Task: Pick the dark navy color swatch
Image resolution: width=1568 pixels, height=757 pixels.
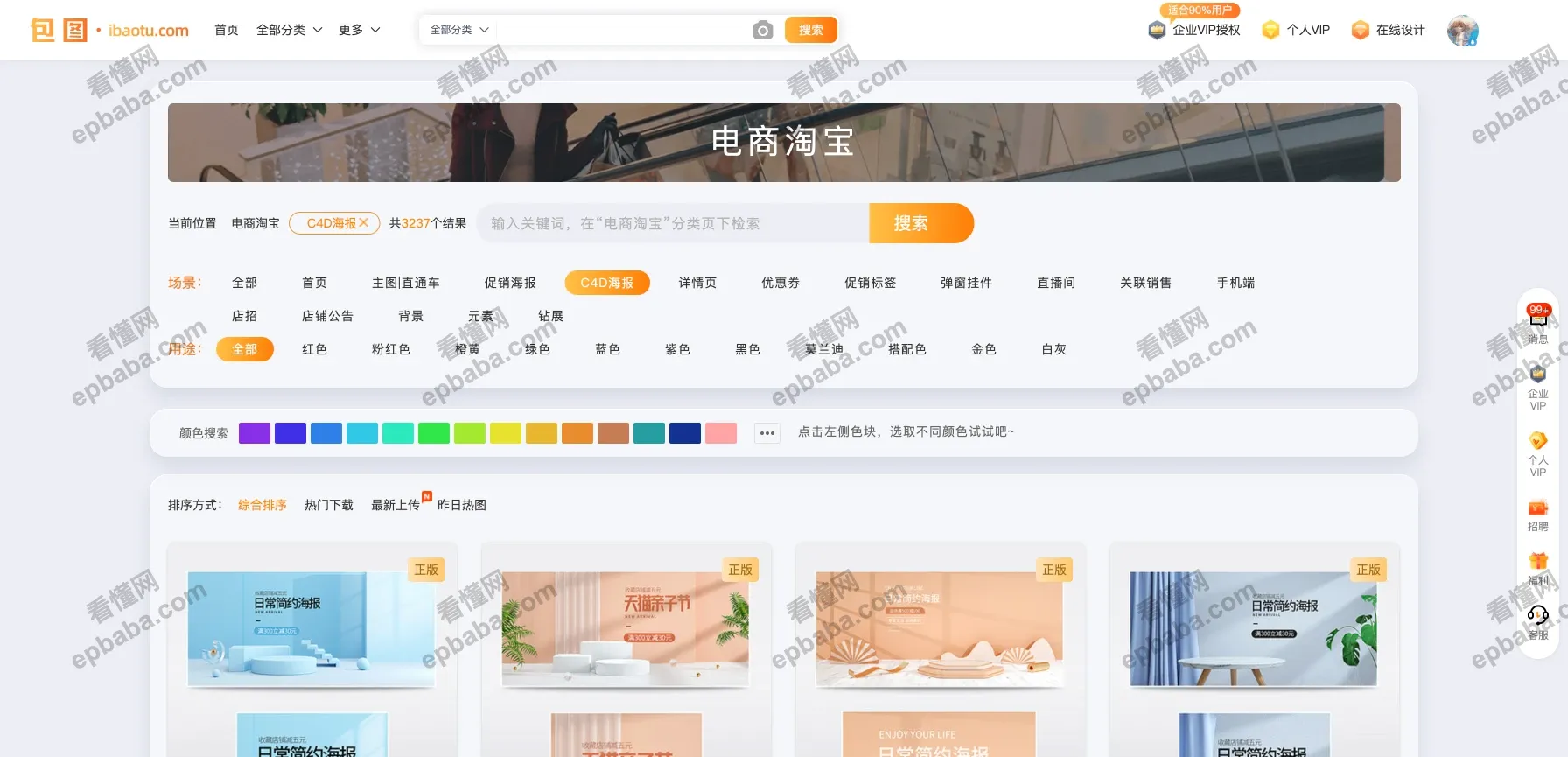Action: tap(685, 433)
